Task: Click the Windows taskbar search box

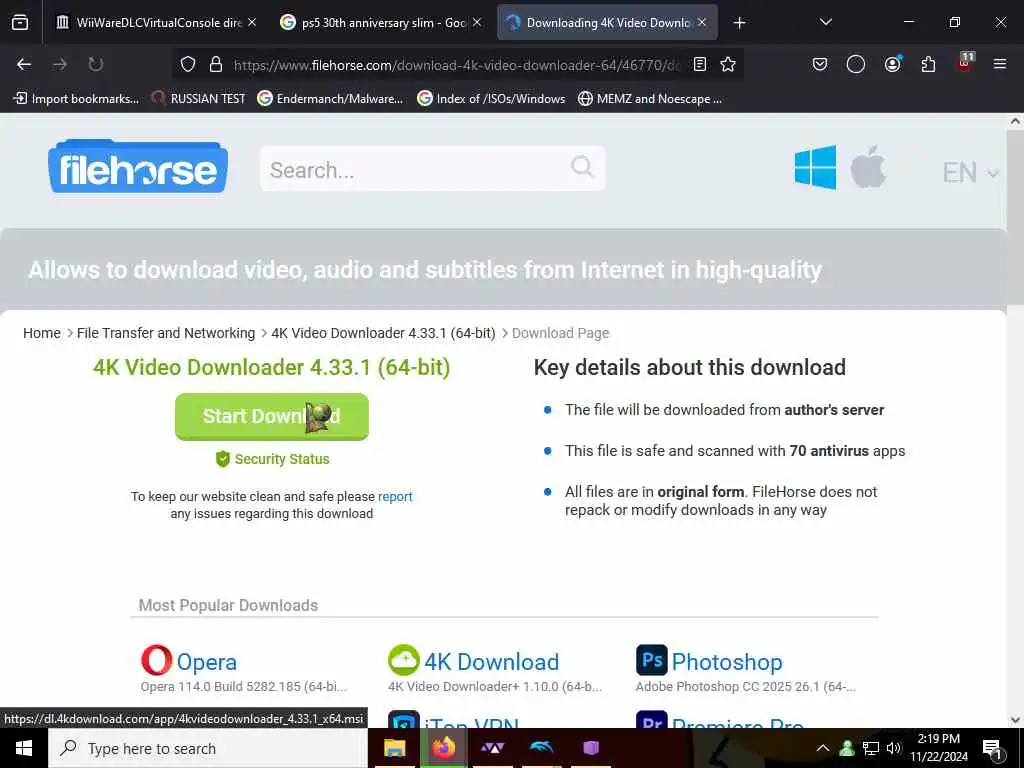Action: point(208,748)
